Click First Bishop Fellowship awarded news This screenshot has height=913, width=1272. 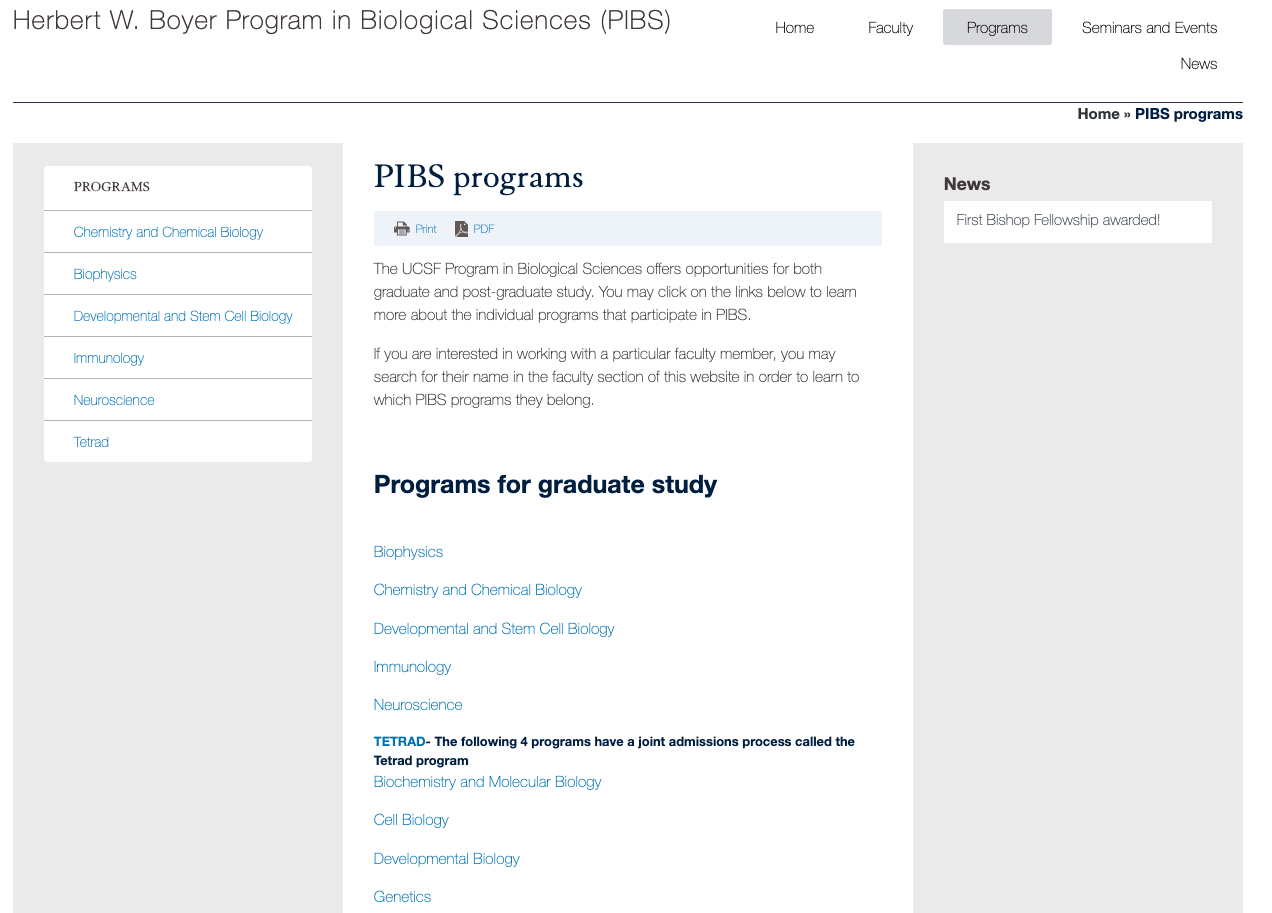1058,220
